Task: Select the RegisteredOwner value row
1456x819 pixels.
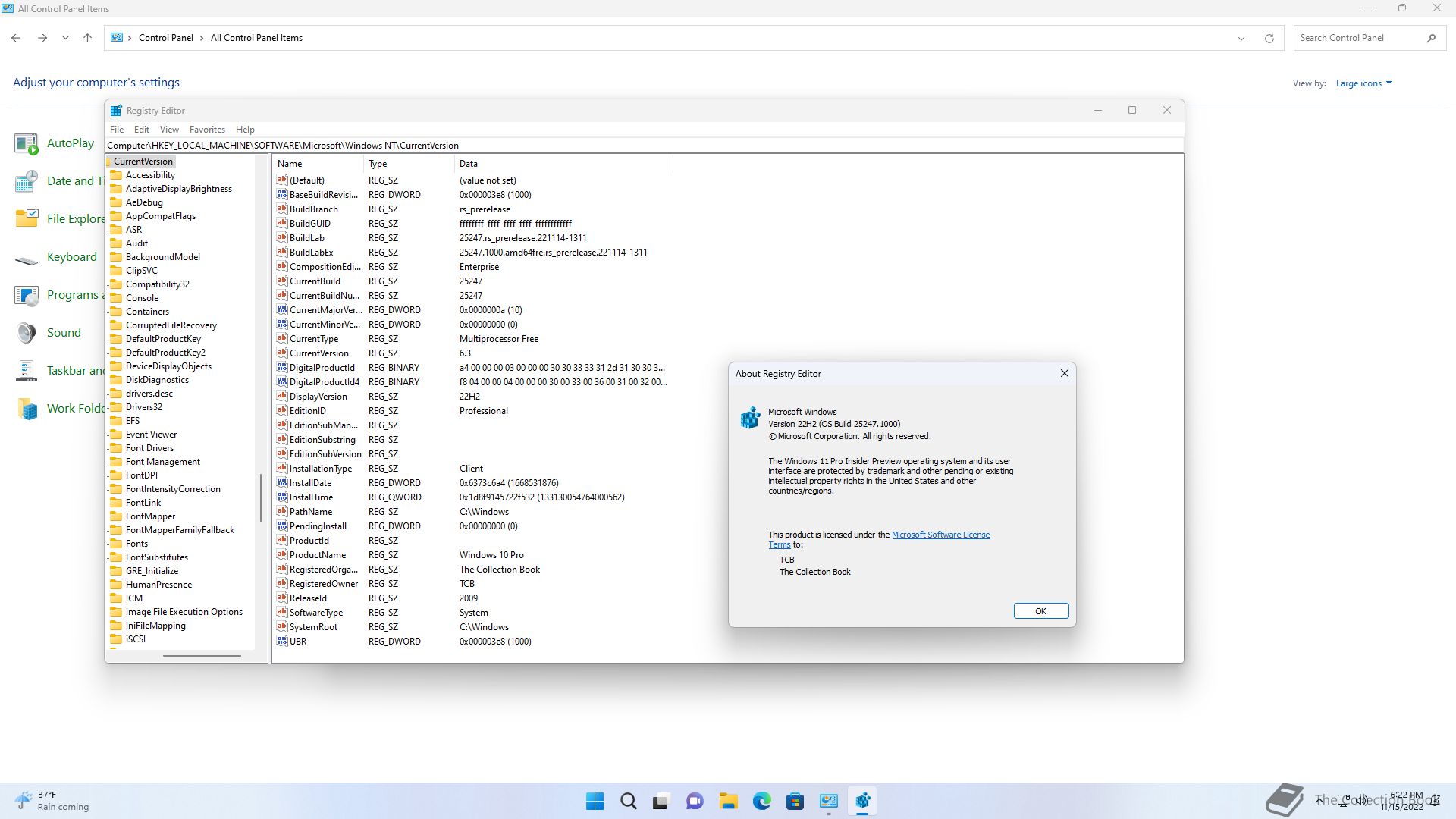Action: pyautogui.click(x=472, y=584)
